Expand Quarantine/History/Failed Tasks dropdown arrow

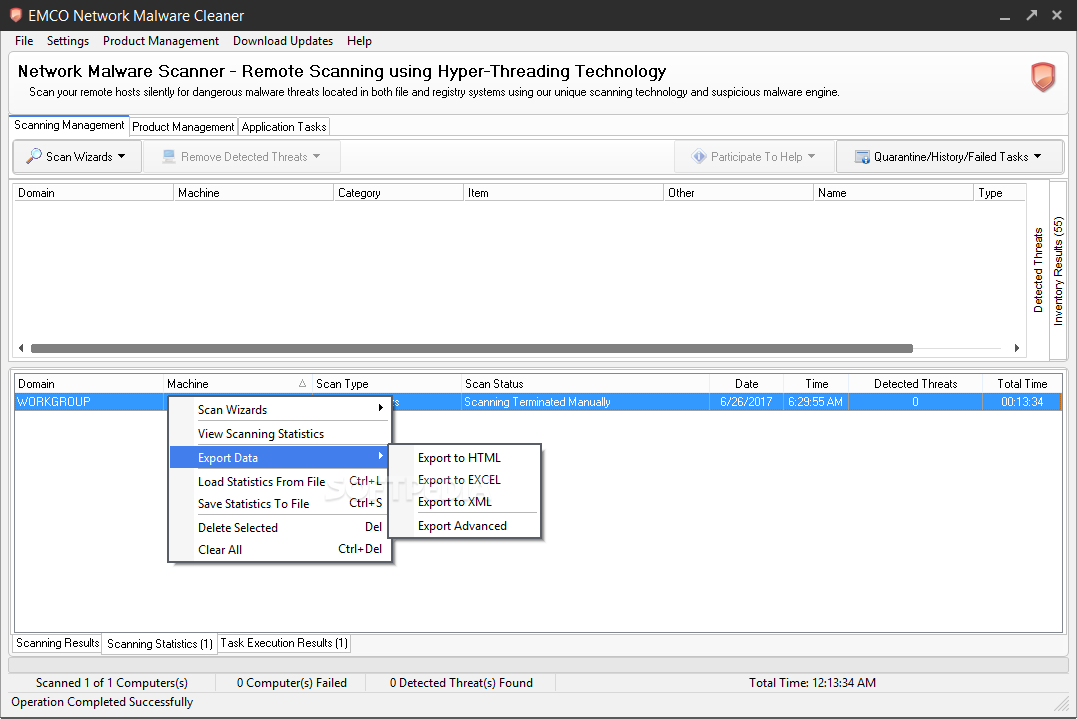coord(1037,157)
